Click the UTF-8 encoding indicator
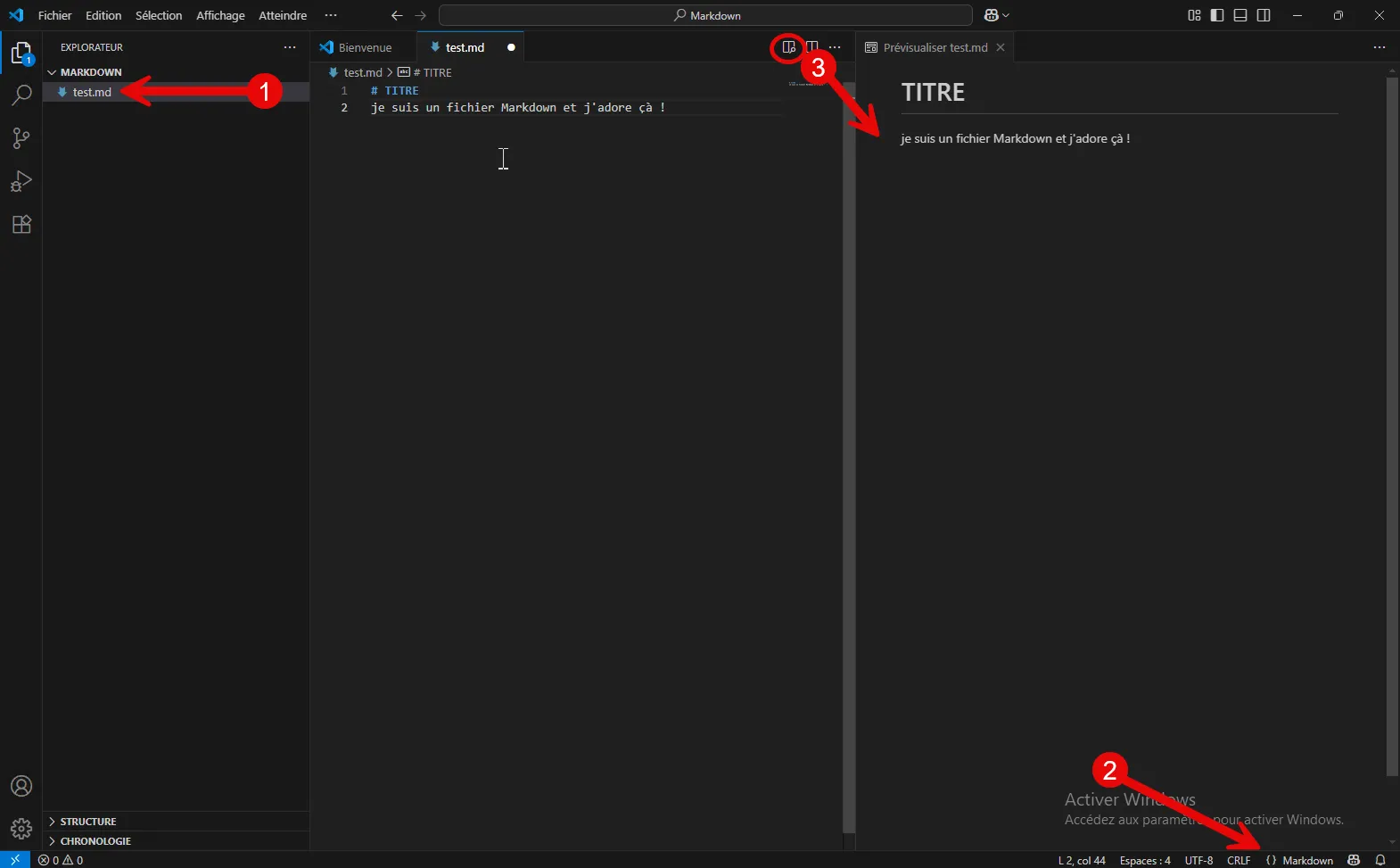Viewport: 1400px width, 868px height. tap(1198, 860)
